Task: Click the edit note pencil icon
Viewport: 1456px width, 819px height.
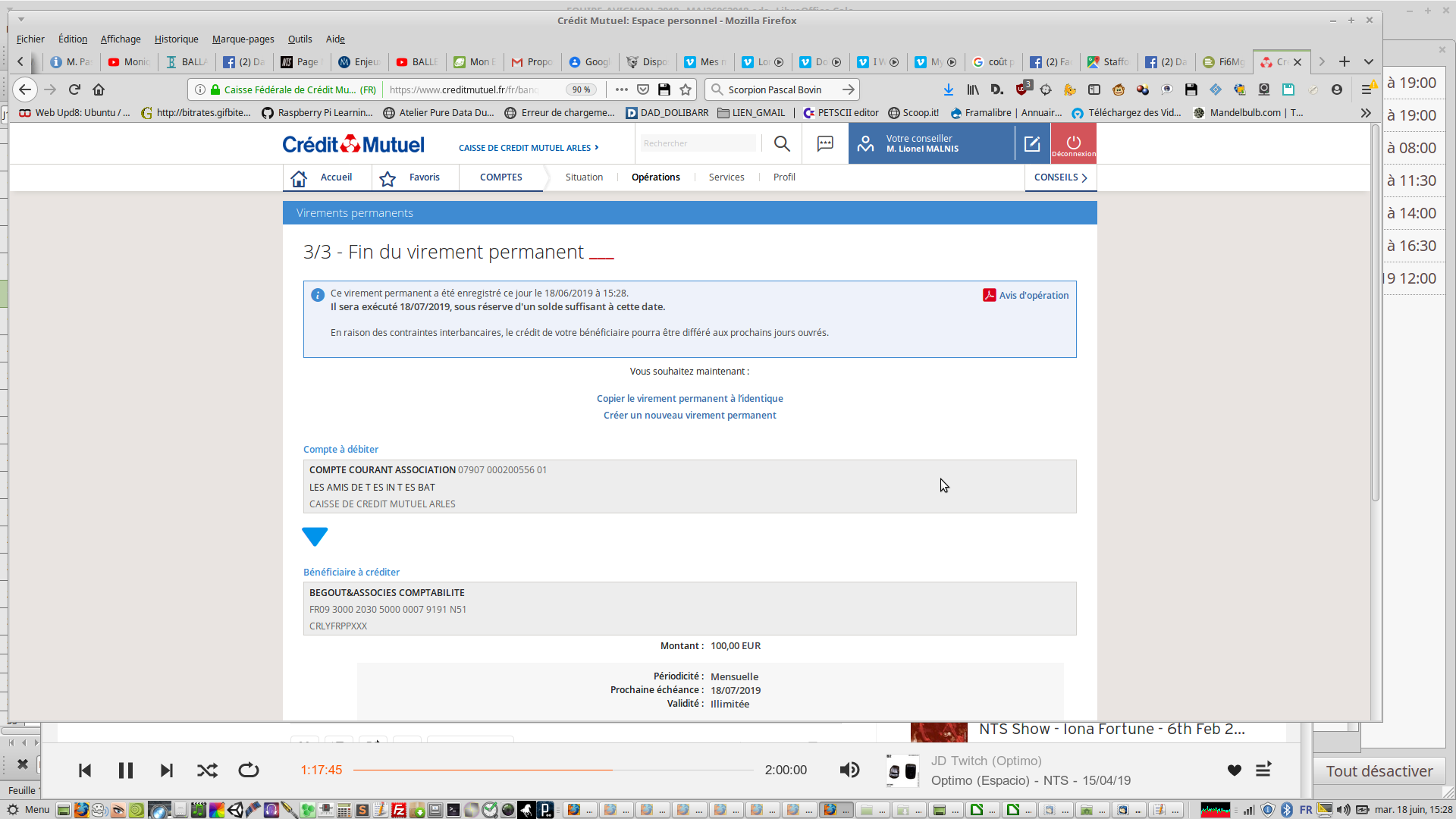Action: (1032, 143)
